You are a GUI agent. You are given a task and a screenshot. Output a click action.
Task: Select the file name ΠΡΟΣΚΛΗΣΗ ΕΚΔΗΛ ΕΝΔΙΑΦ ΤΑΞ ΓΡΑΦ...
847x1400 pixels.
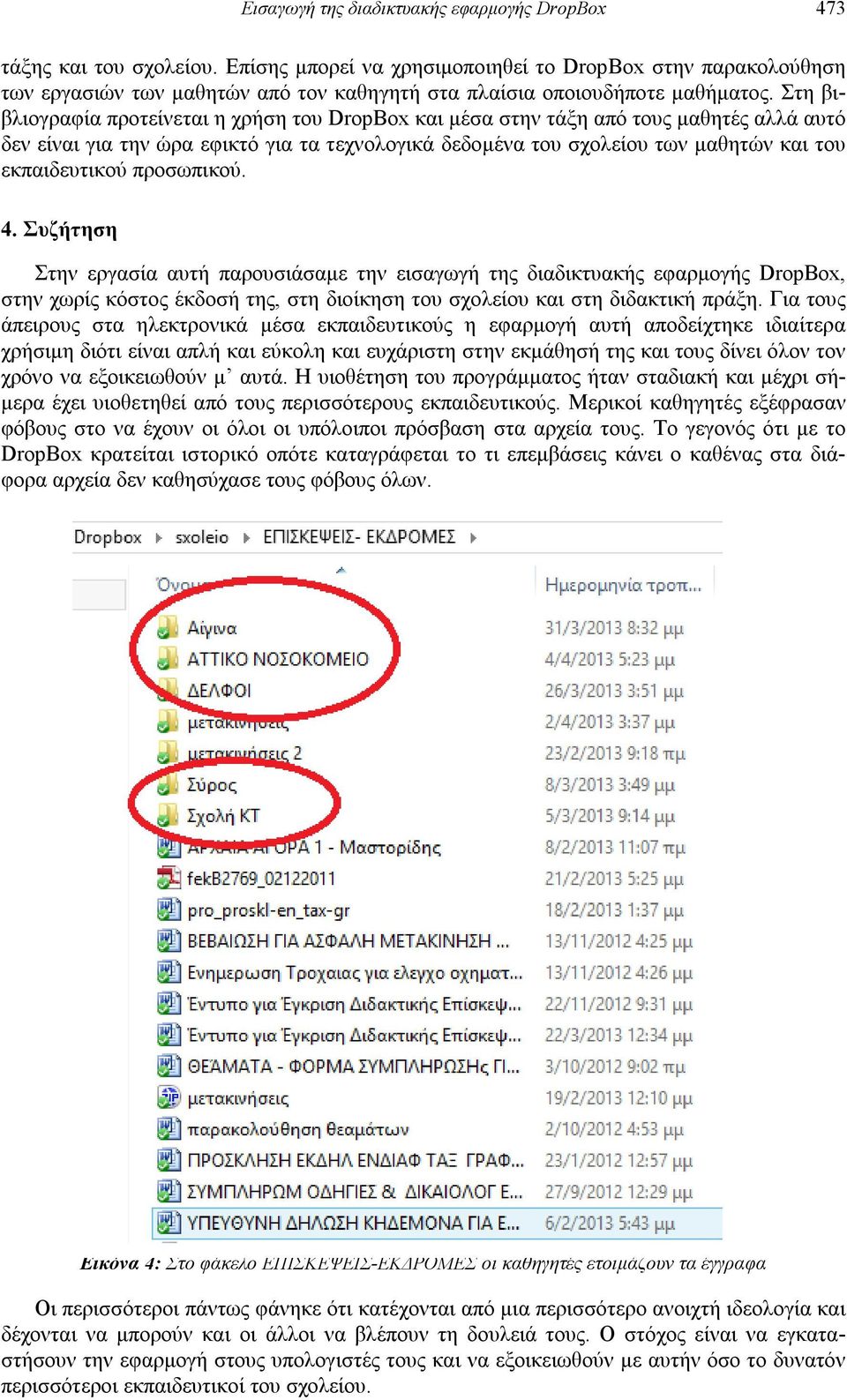(x=356, y=1161)
